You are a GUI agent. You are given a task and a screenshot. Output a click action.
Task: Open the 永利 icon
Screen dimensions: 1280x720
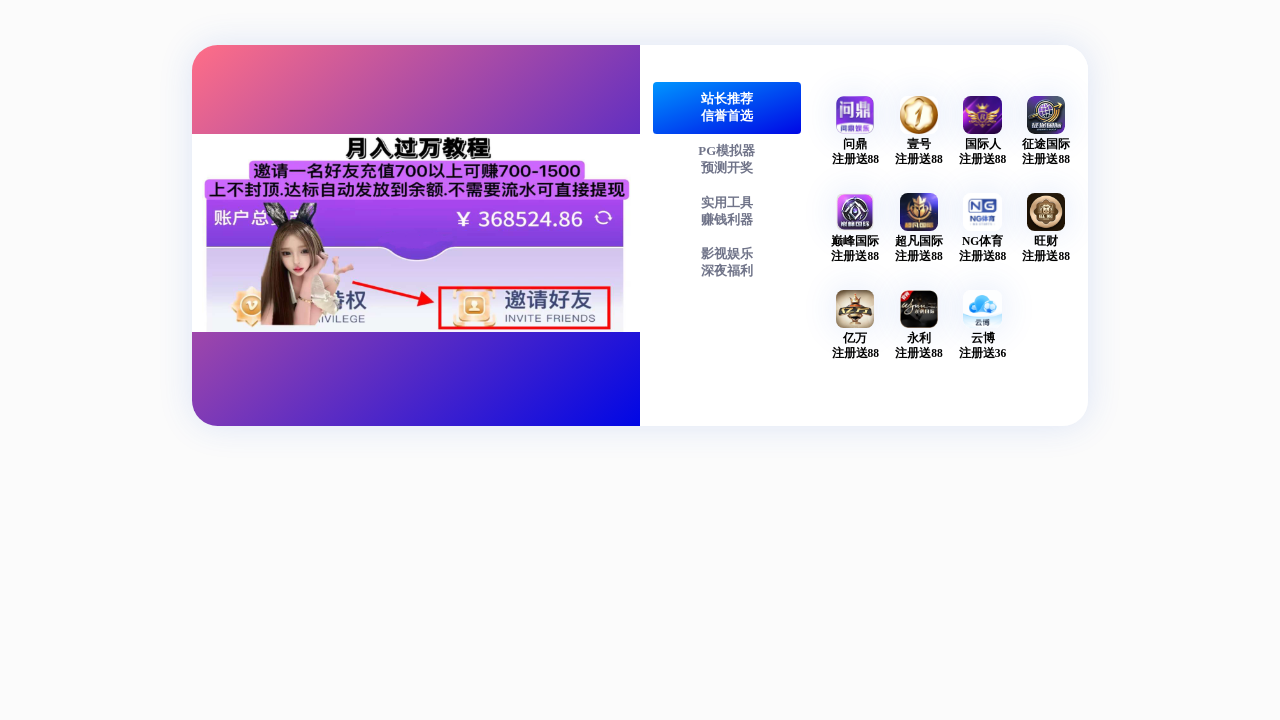(x=919, y=309)
